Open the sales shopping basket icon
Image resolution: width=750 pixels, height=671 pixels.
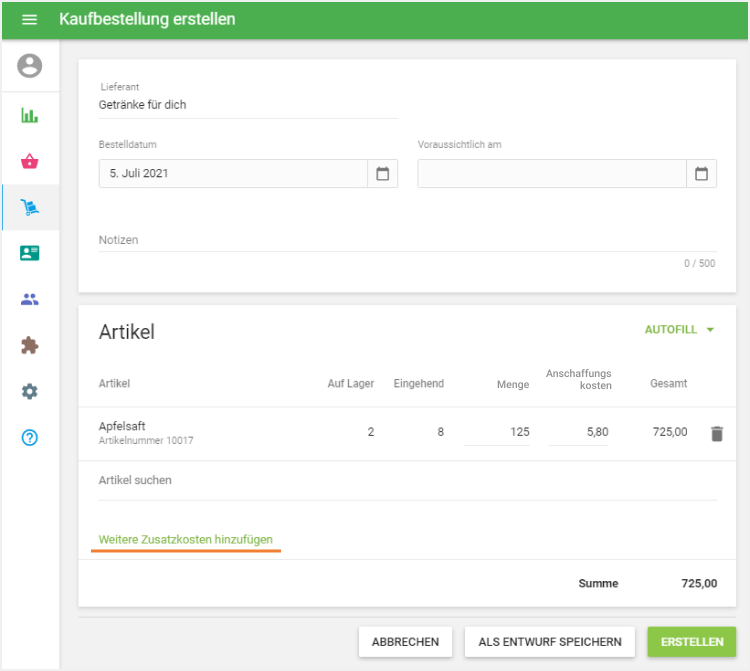(x=30, y=161)
